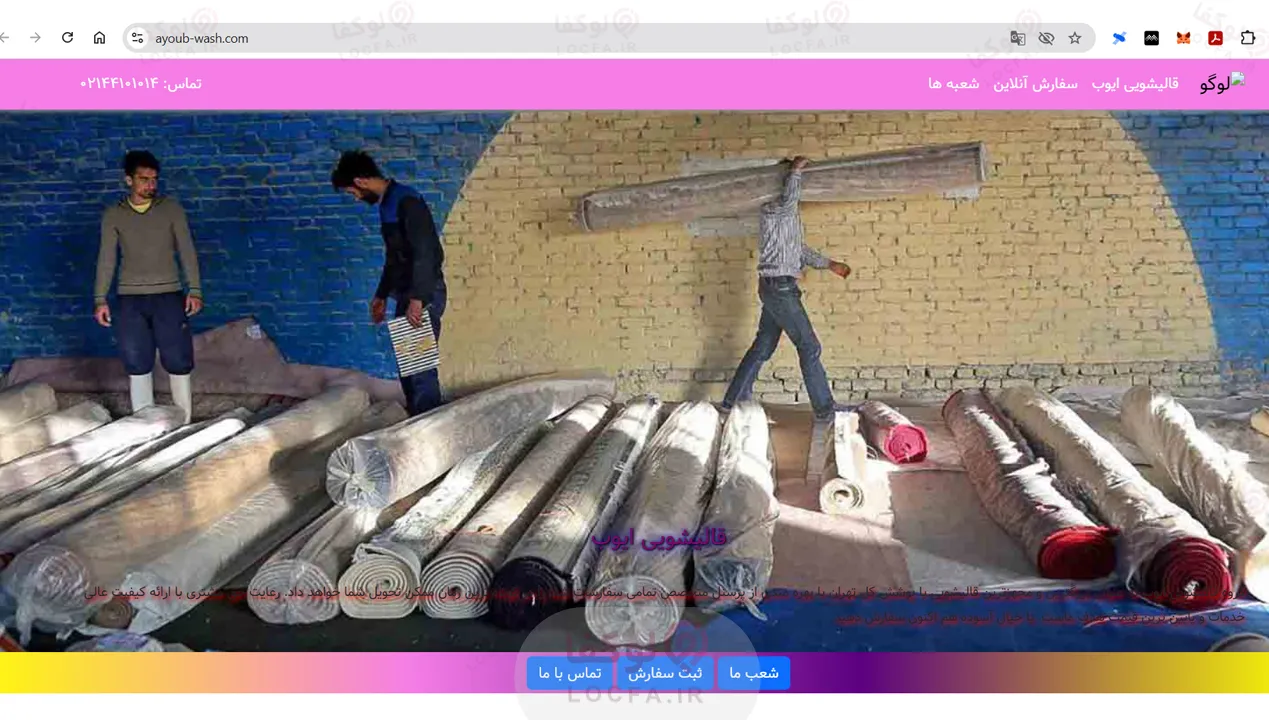Click the تماس با ما button
1269x720 pixels.
(x=570, y=673)
